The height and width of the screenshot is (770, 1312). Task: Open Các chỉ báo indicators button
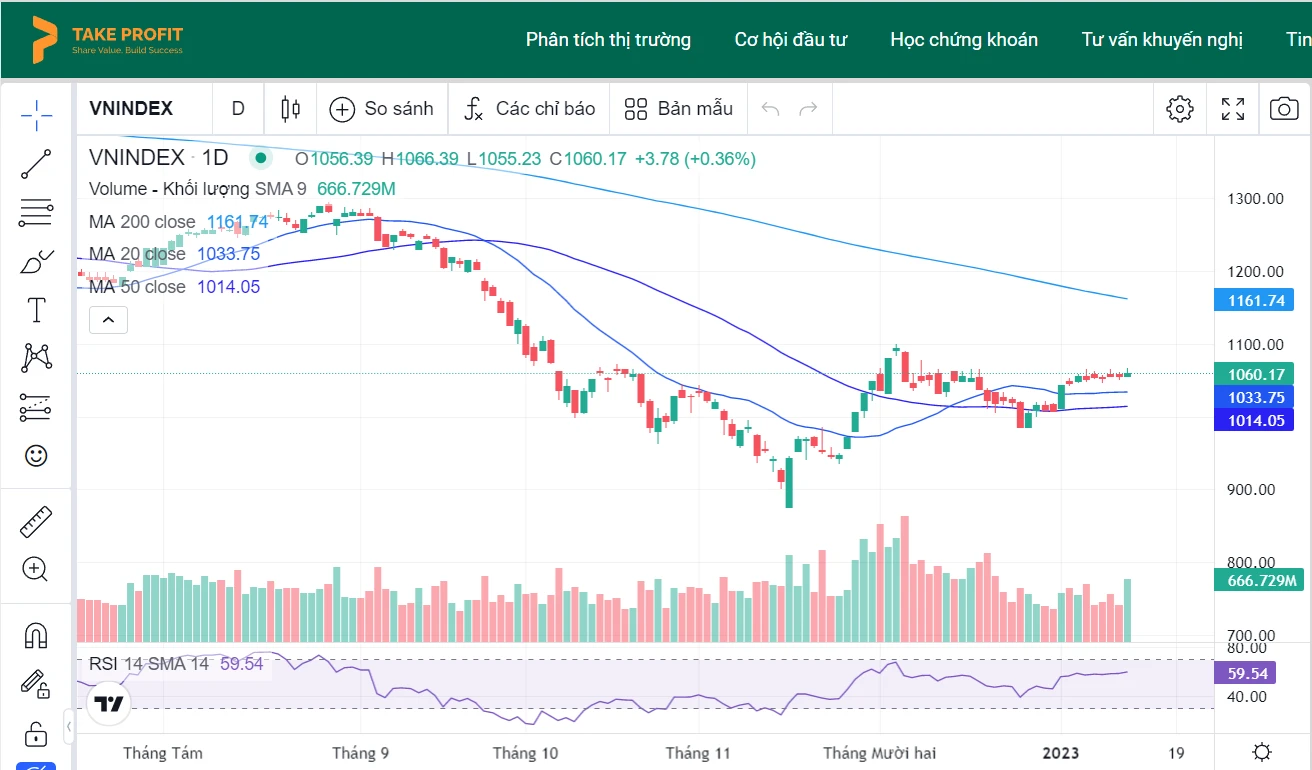529,109
